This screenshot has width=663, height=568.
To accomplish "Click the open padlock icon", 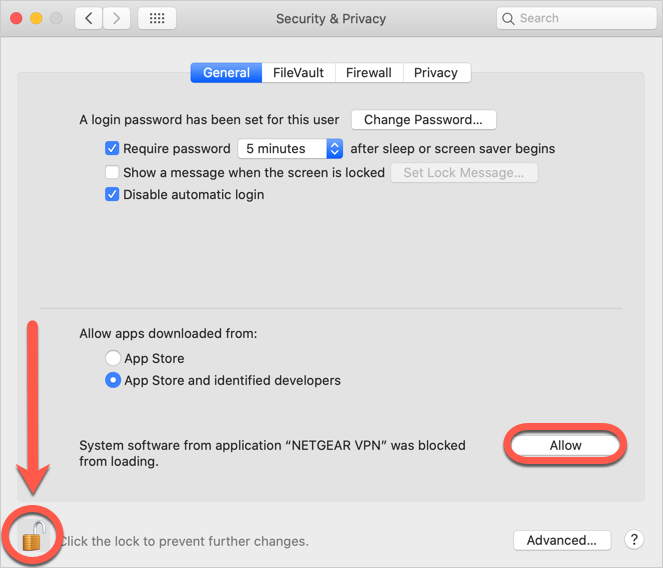I will 33,535.
